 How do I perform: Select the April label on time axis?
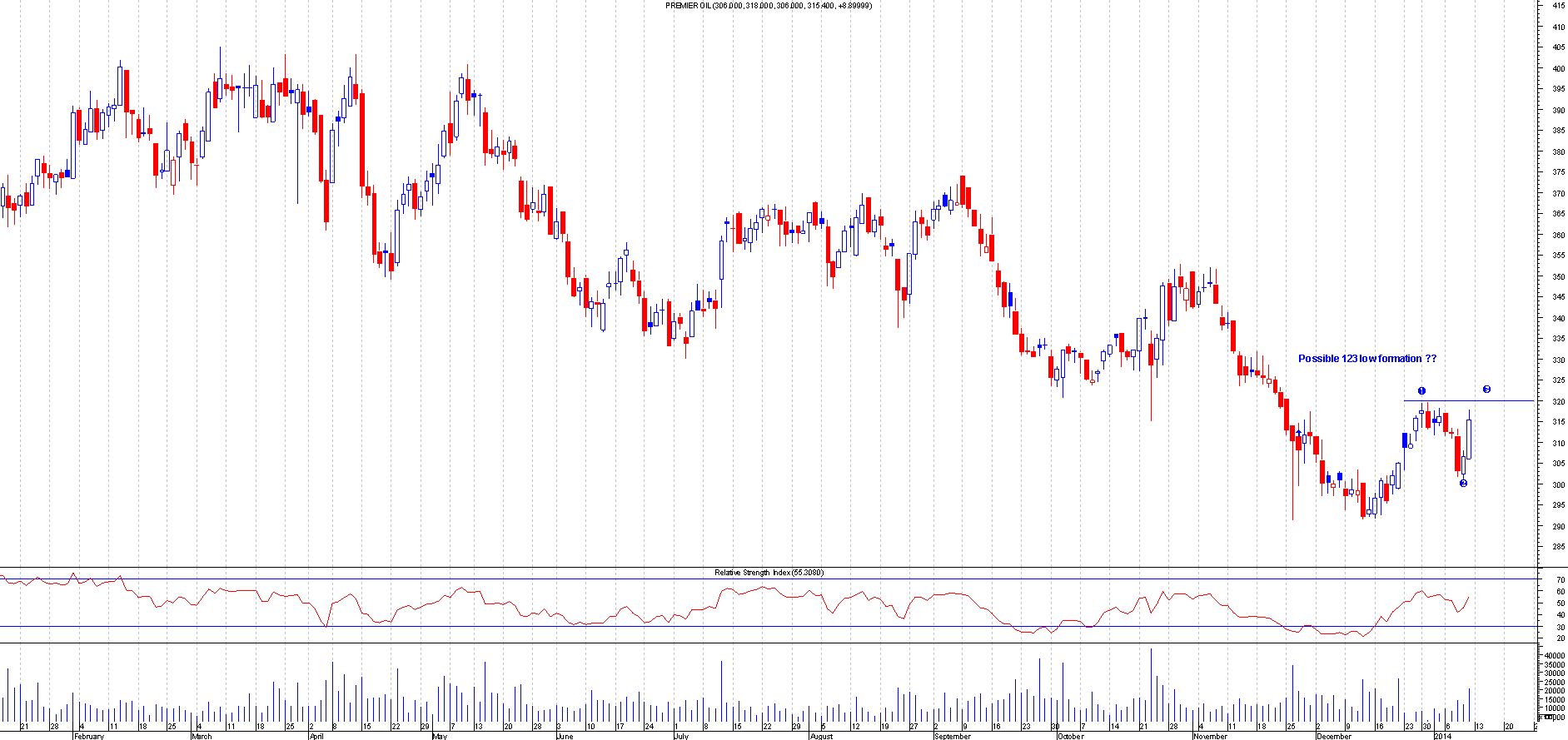[x=316, y=736]
